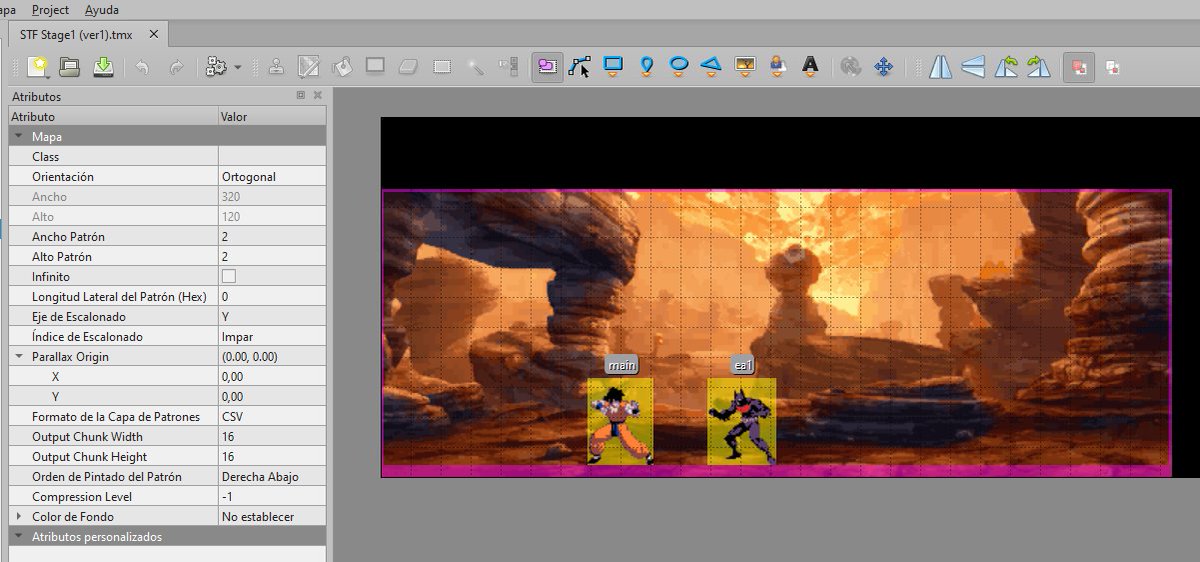Sort by the Valor column header

coord(272,117)
